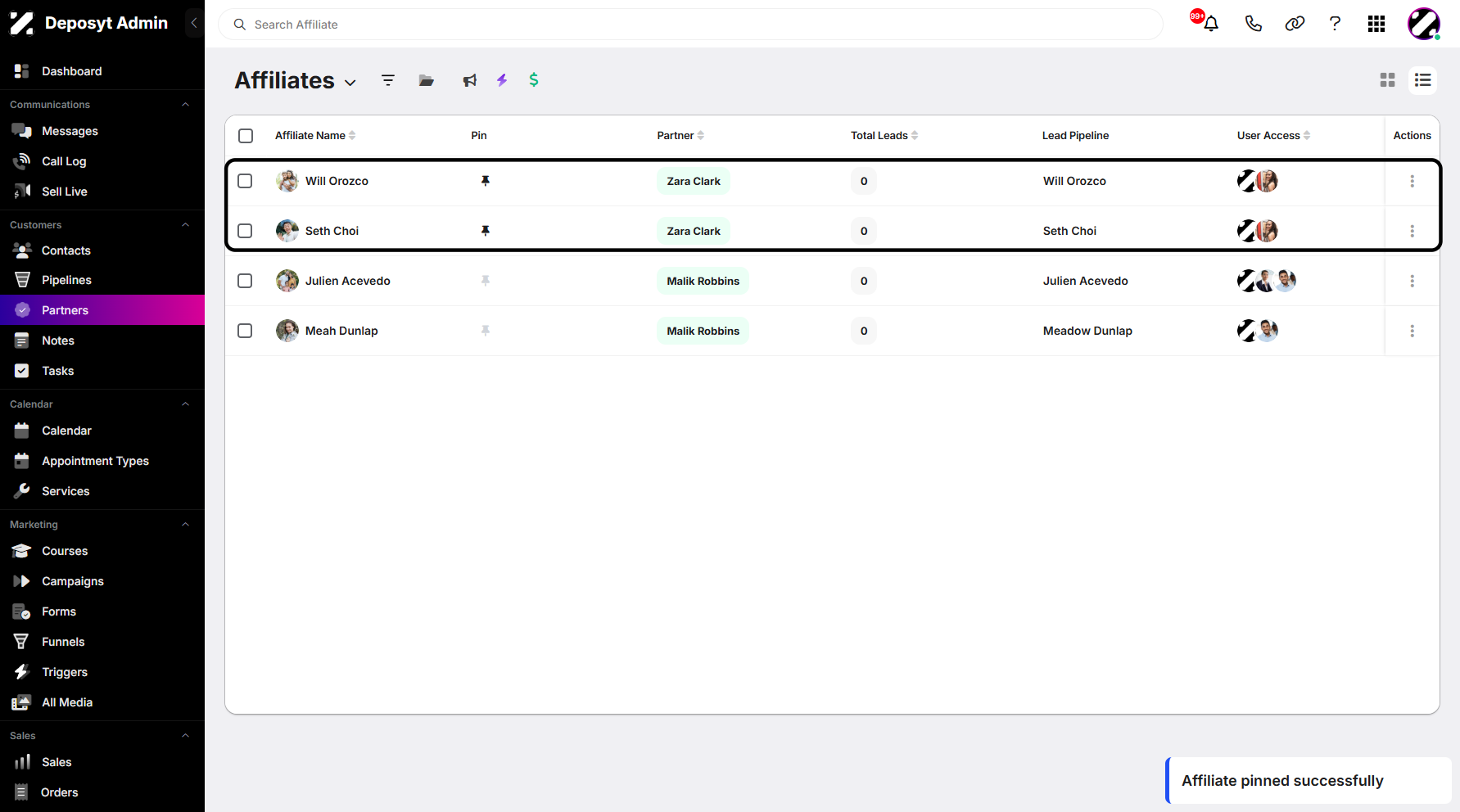1460x812 pixels.
Task: Collapse the Marketing sidebar section
Action: point(185,525)
